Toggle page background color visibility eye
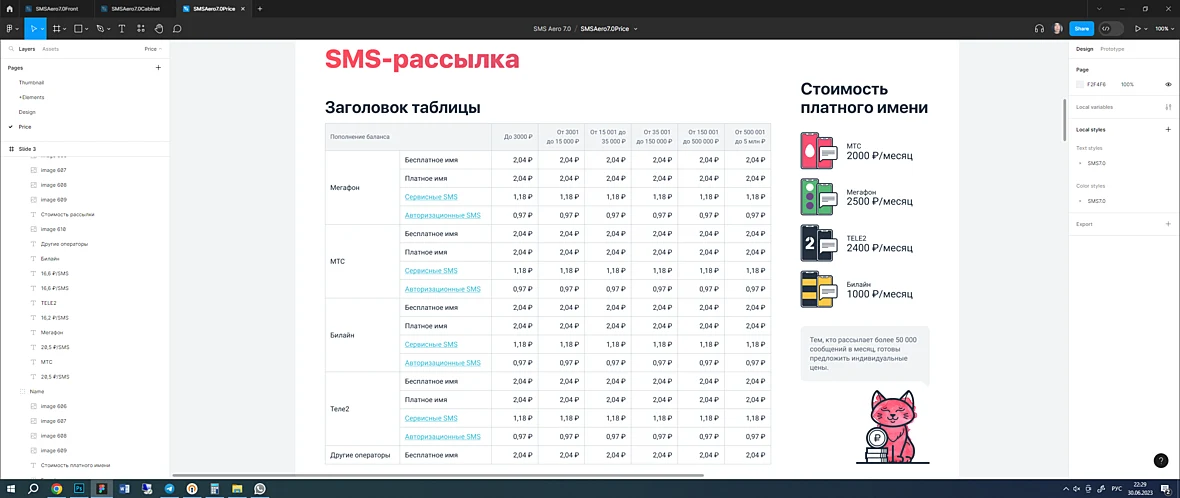The image size is (1180, 498). point(1168,84)
